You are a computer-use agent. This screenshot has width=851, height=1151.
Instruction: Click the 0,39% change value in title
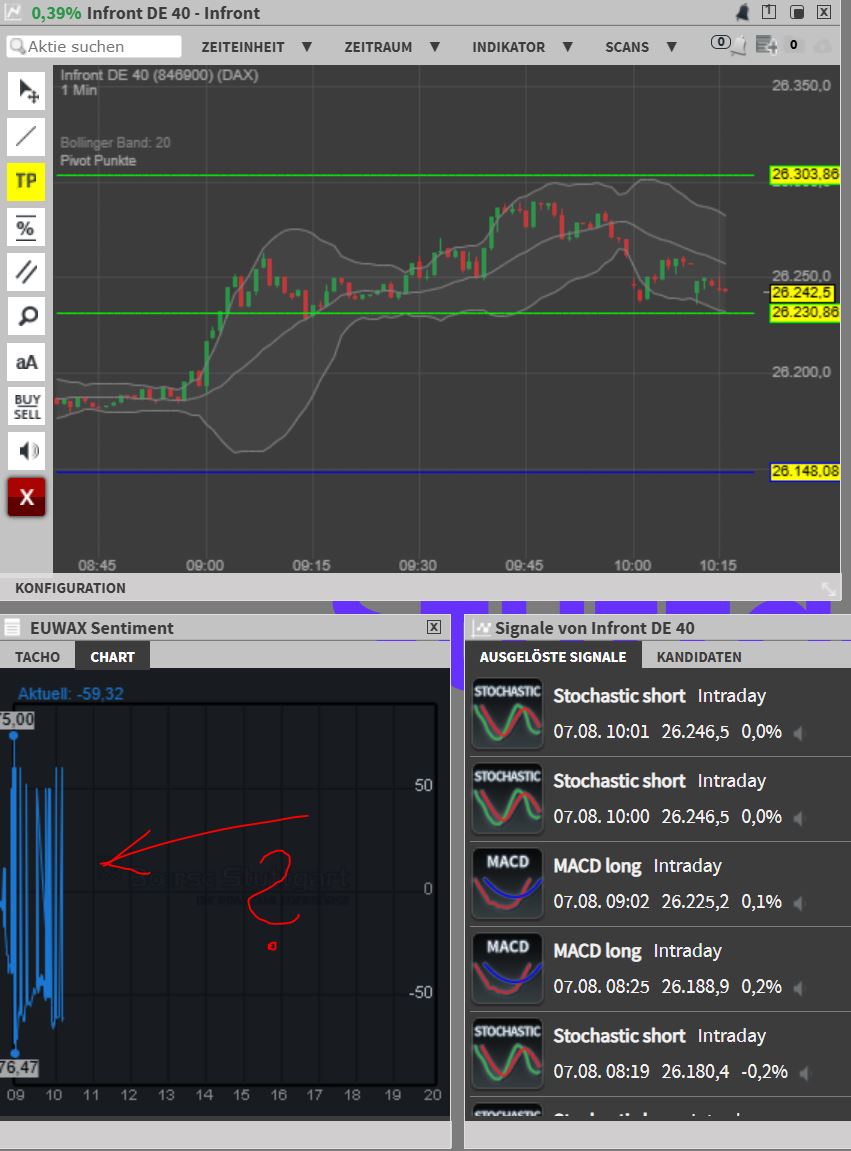(56, 13)
